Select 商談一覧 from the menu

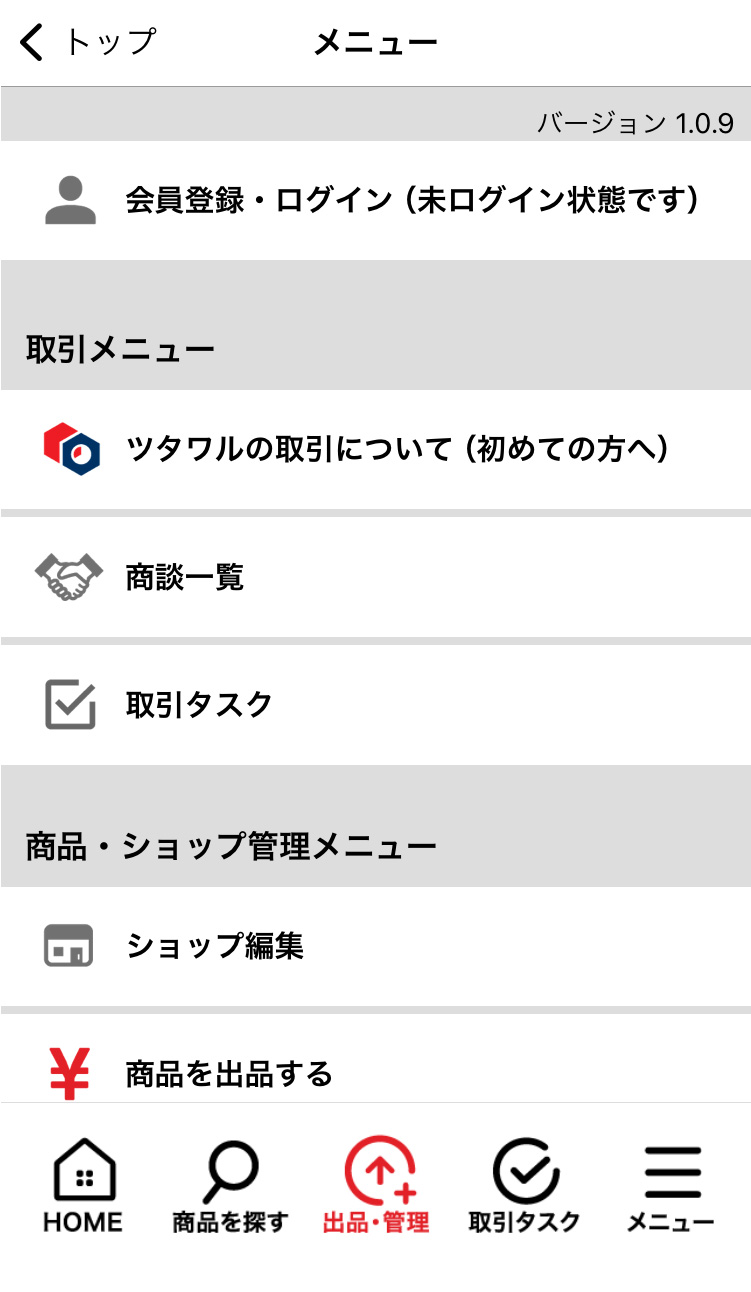[185, 577]
